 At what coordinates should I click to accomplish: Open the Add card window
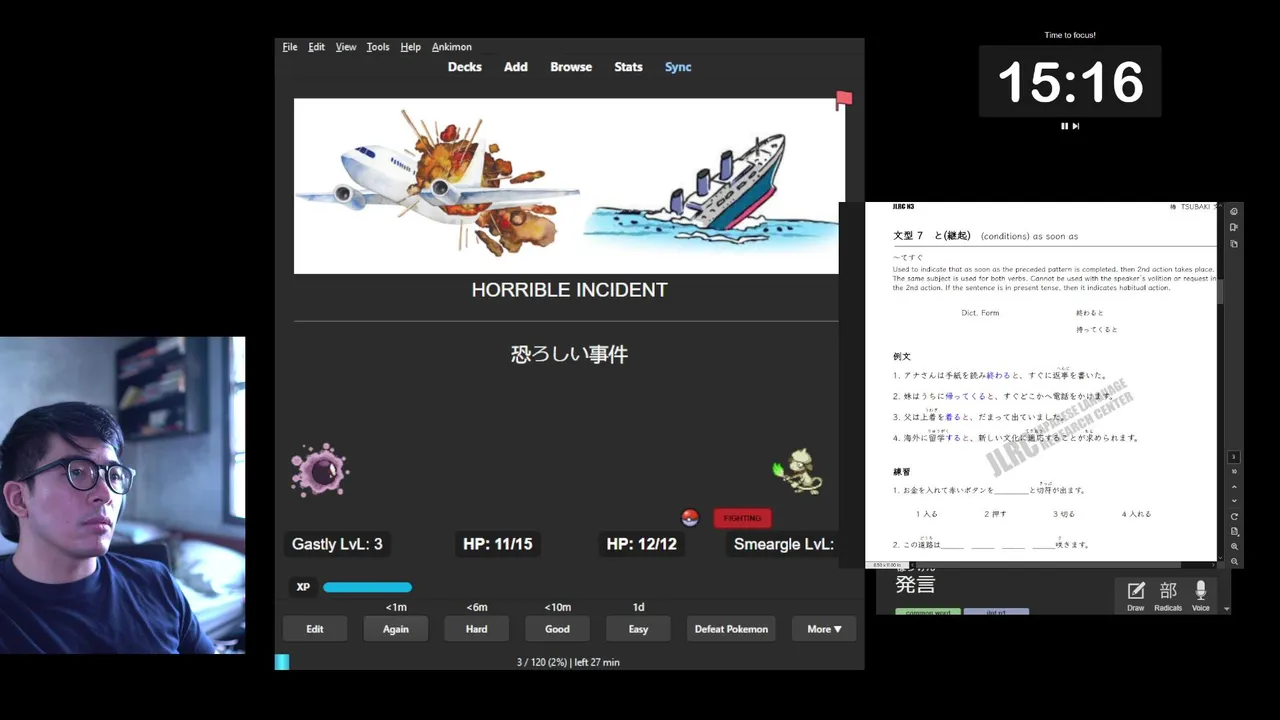pyautogui.click(x=516, y=67)
